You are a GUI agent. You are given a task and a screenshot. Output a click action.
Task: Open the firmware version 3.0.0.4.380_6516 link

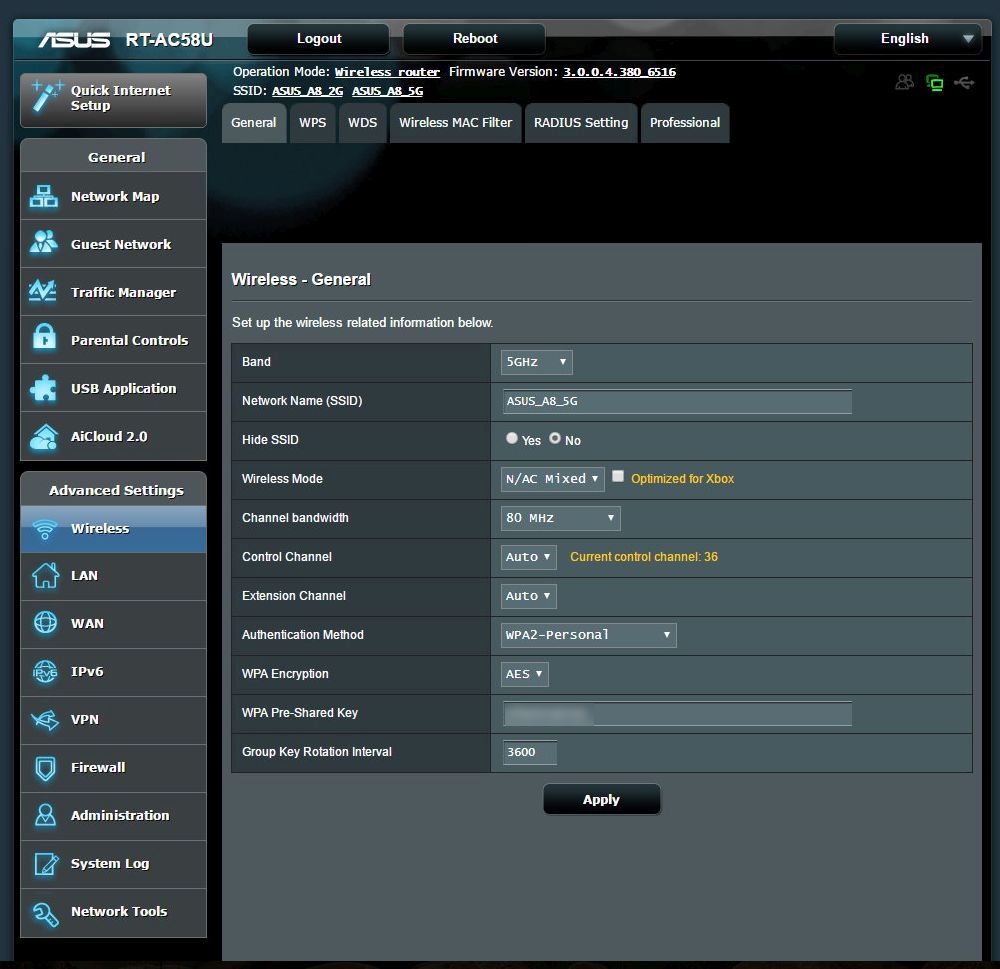click(619, 72)
